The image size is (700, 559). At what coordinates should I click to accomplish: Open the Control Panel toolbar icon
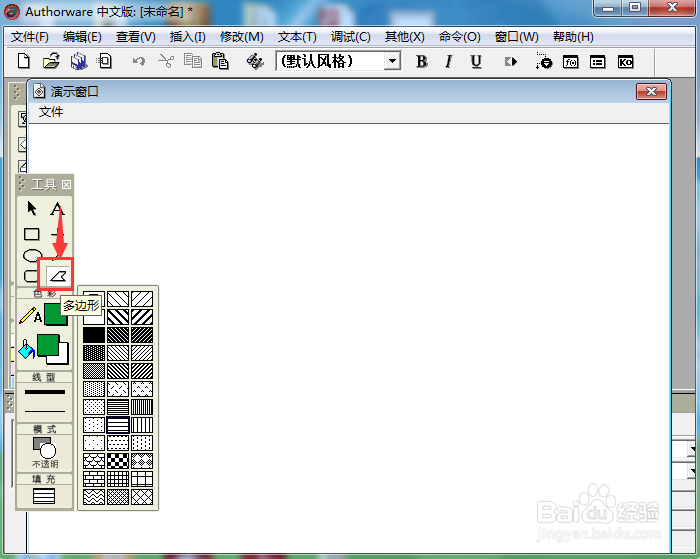point(544,61)
